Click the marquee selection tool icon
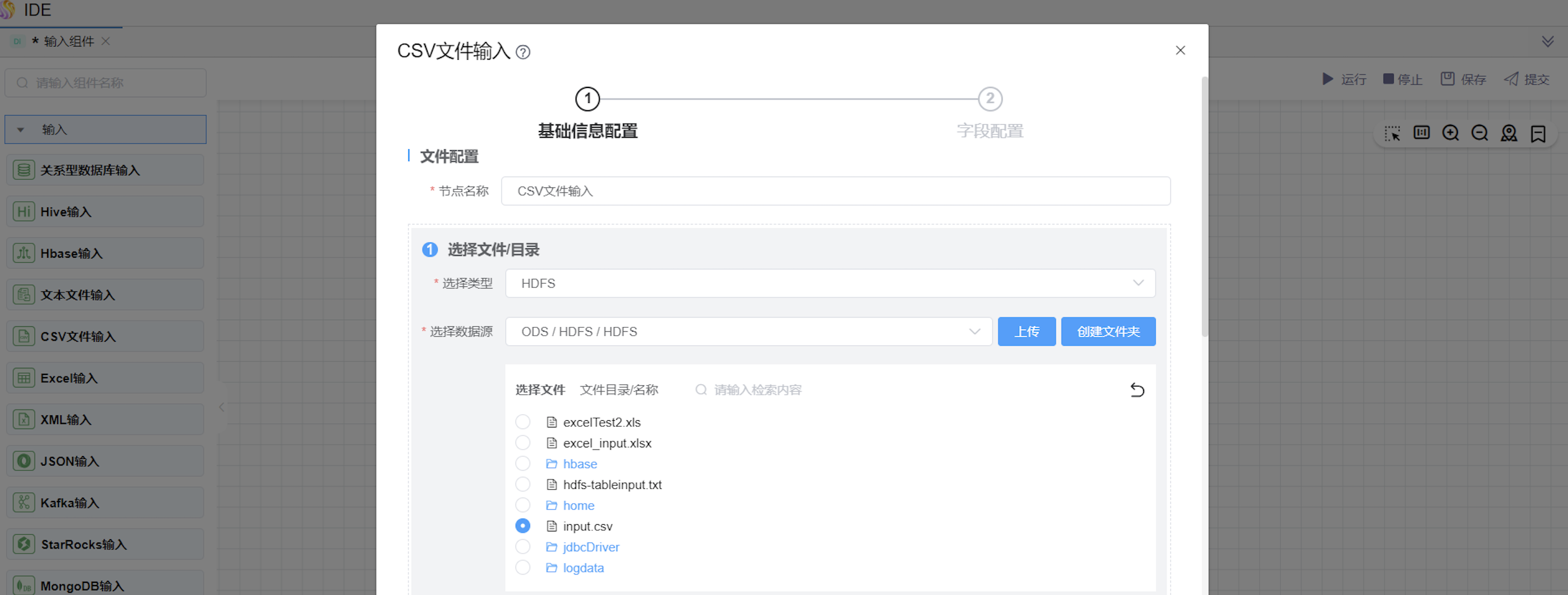 pyautogui.click(x=1392, y=133)
